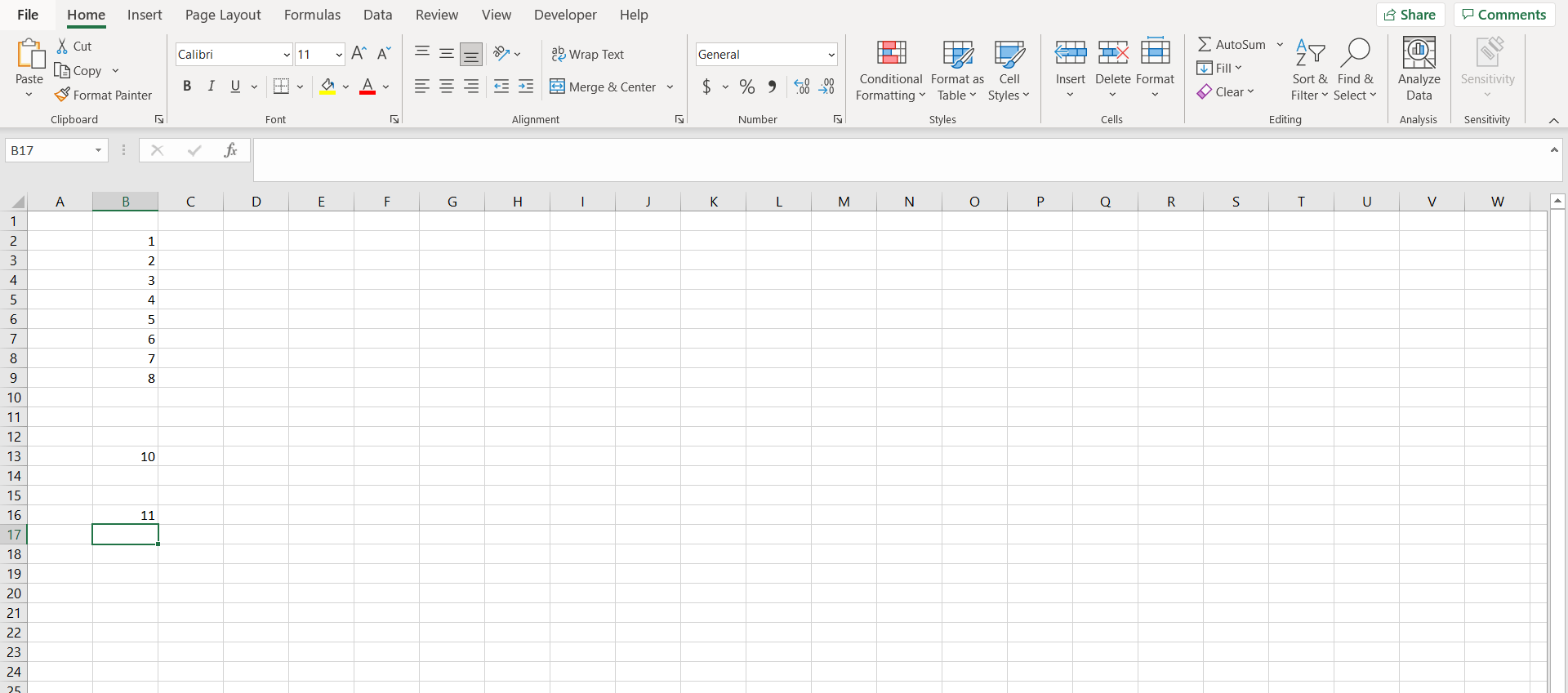The width and height of the screenshot is (1568, 693).
Task: Click inside the formula bar input
Action: pyautogui.click(x=900, y=159)
